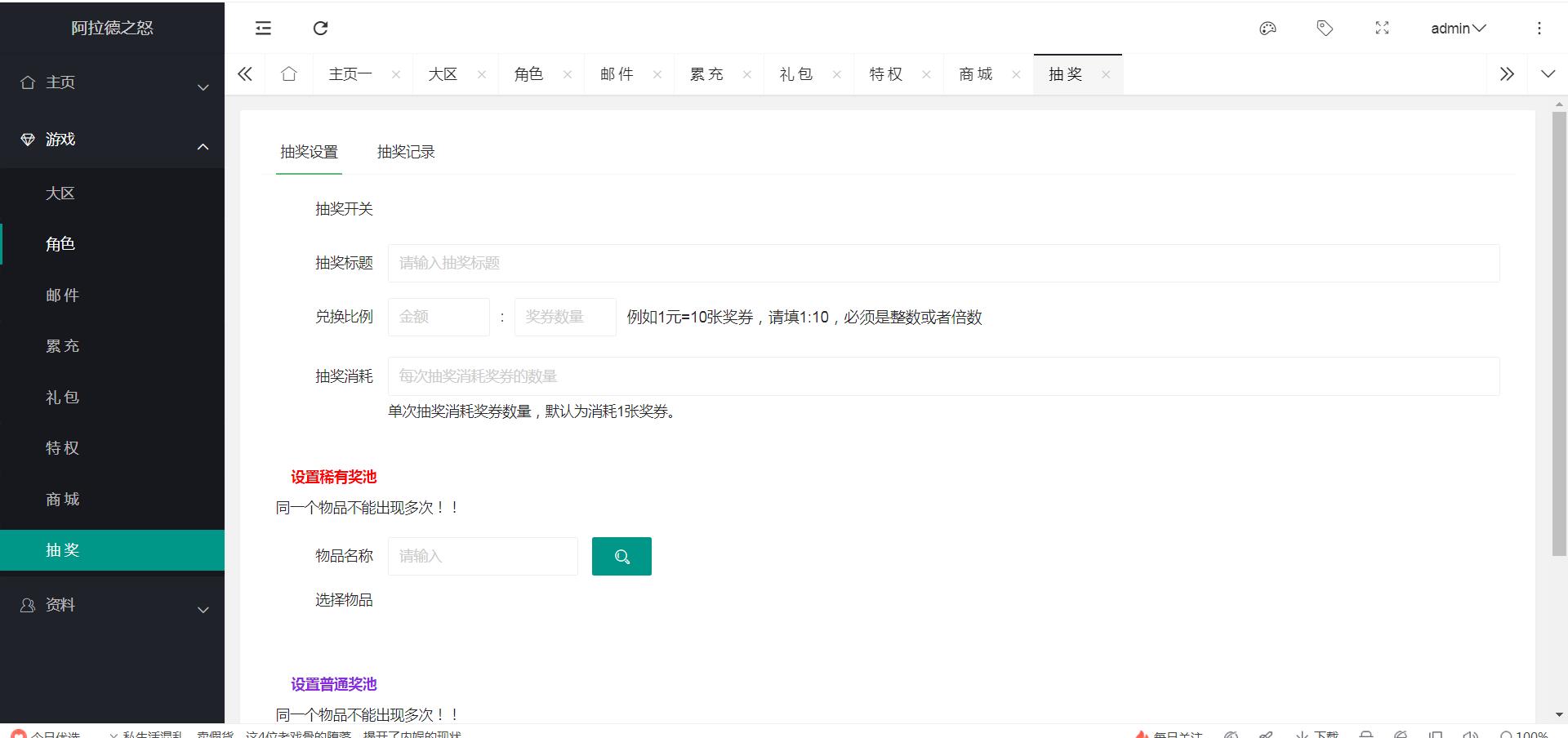Screen dimensions: 1568x738
Task: Click the refresh icon in the header
Action: pyautogui.click(x=320, y=29)
